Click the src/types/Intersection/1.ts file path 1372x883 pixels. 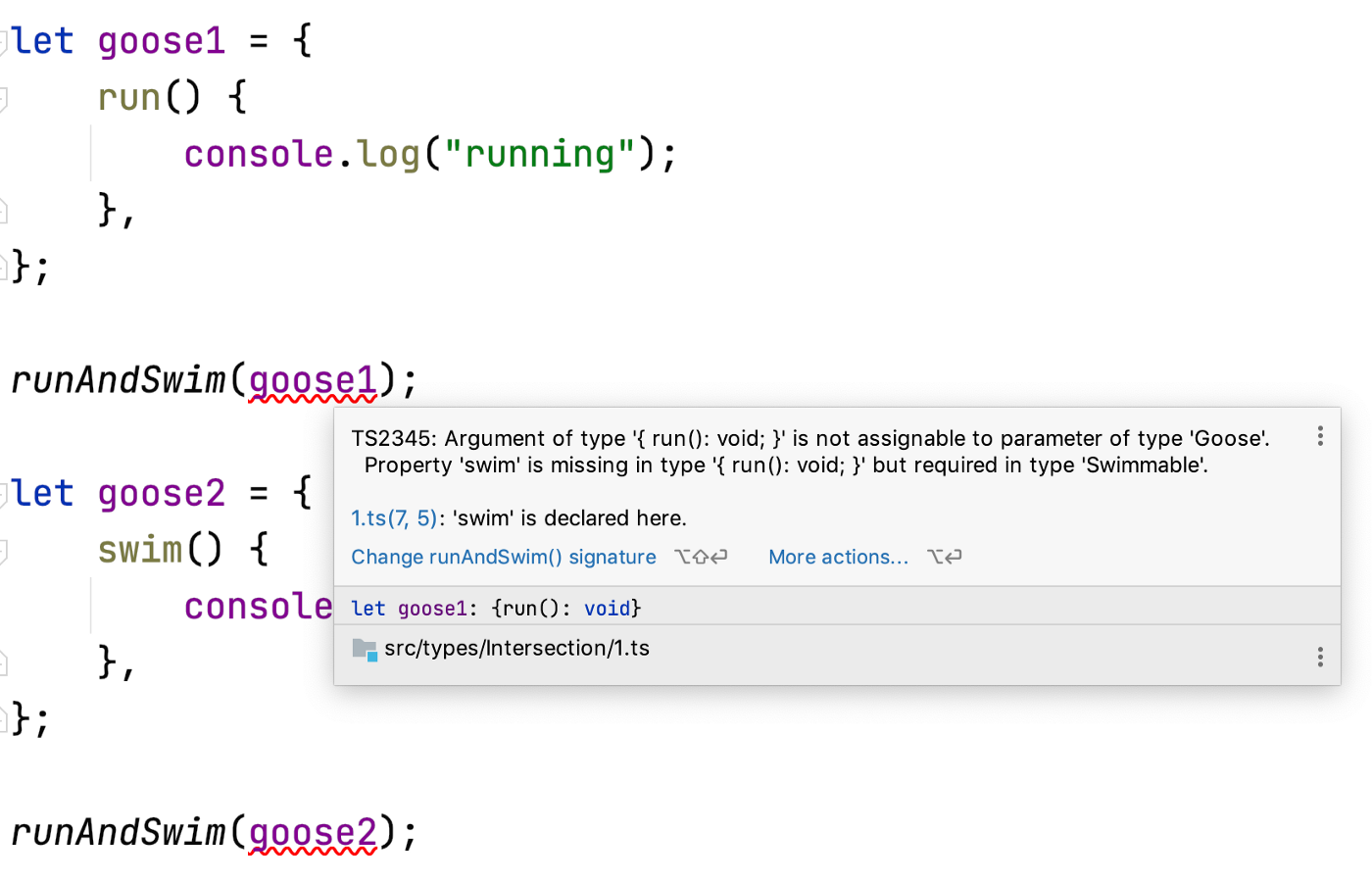tap(516, 648)
